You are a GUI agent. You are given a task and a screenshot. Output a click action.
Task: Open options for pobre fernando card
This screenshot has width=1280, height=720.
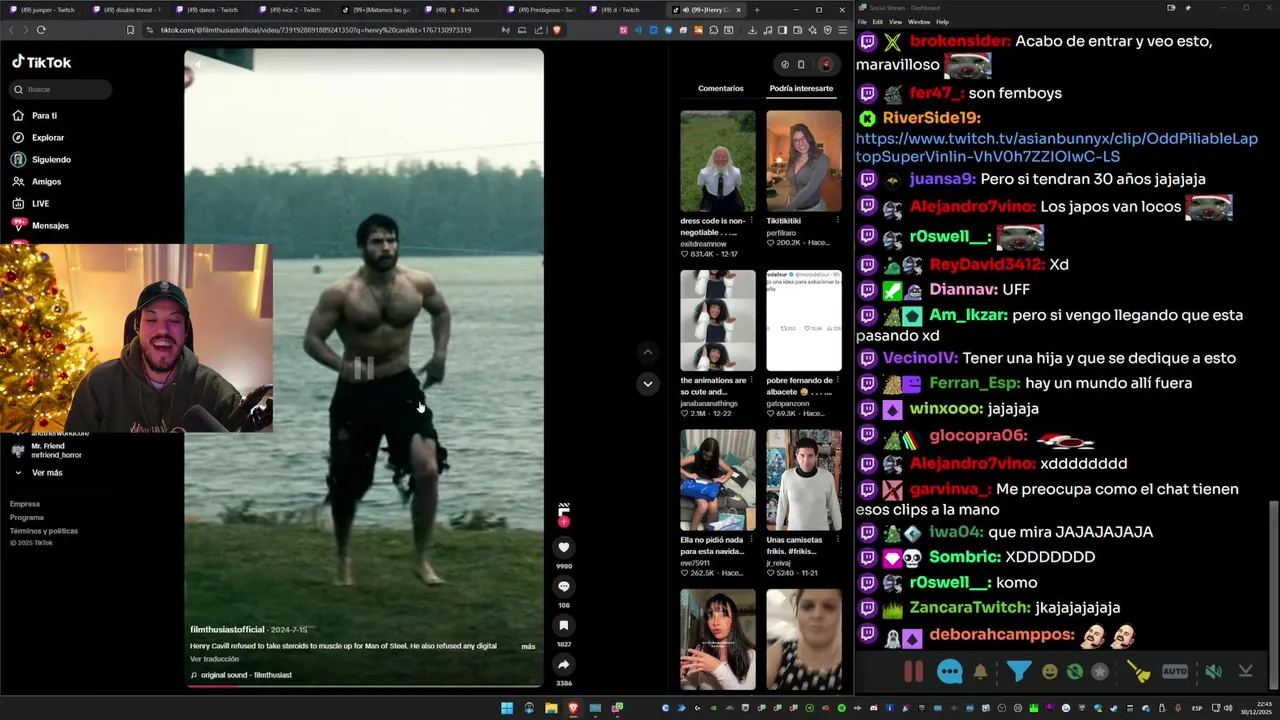(x=837, y=380)
